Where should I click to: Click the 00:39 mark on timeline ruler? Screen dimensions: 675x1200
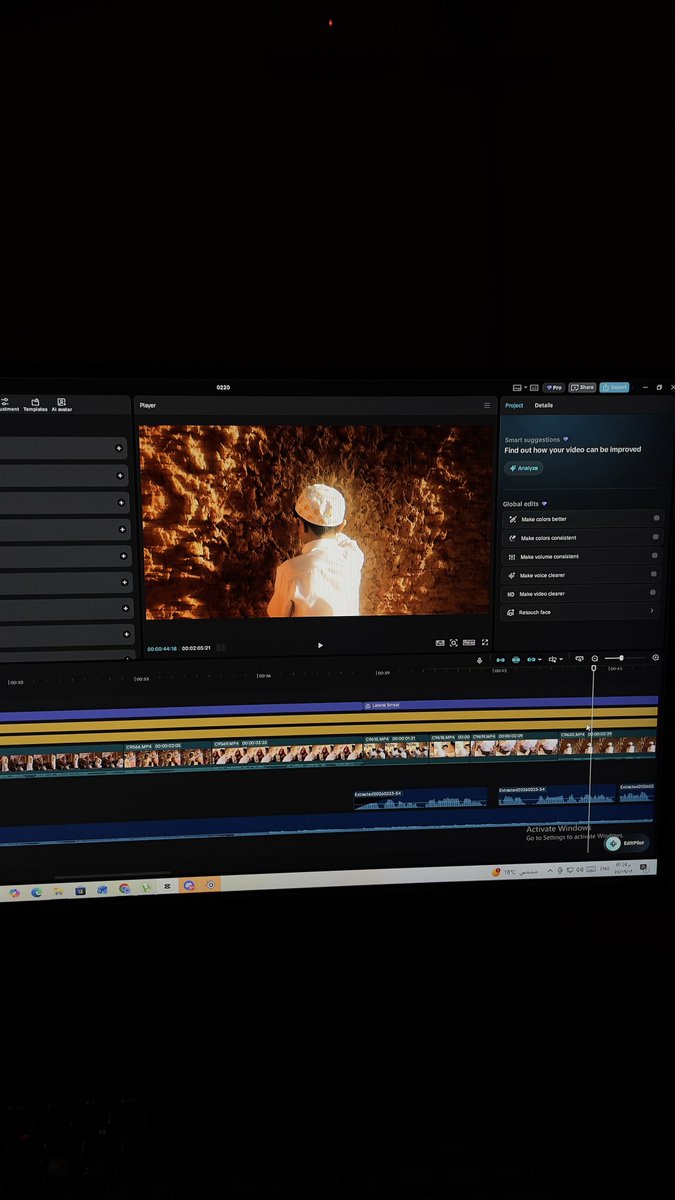point(383,673)
